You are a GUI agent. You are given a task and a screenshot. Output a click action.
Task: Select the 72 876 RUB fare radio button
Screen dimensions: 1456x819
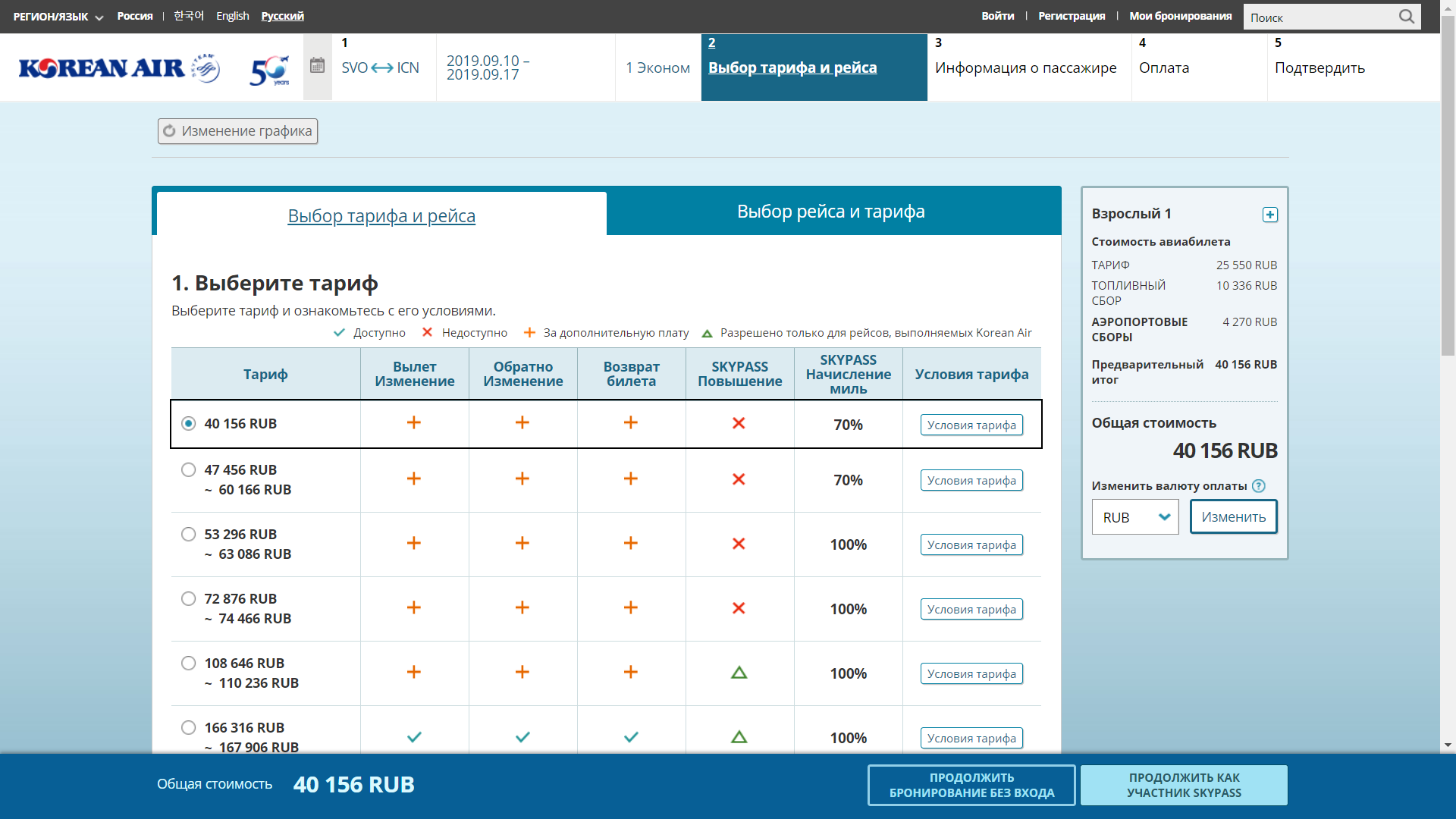coord(189,598)
